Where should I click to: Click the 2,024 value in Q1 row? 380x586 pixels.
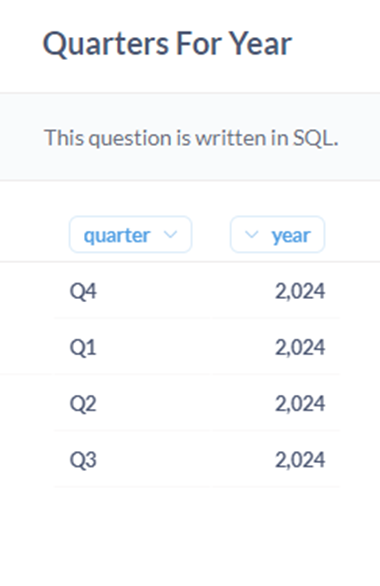(x=300, y=347)
